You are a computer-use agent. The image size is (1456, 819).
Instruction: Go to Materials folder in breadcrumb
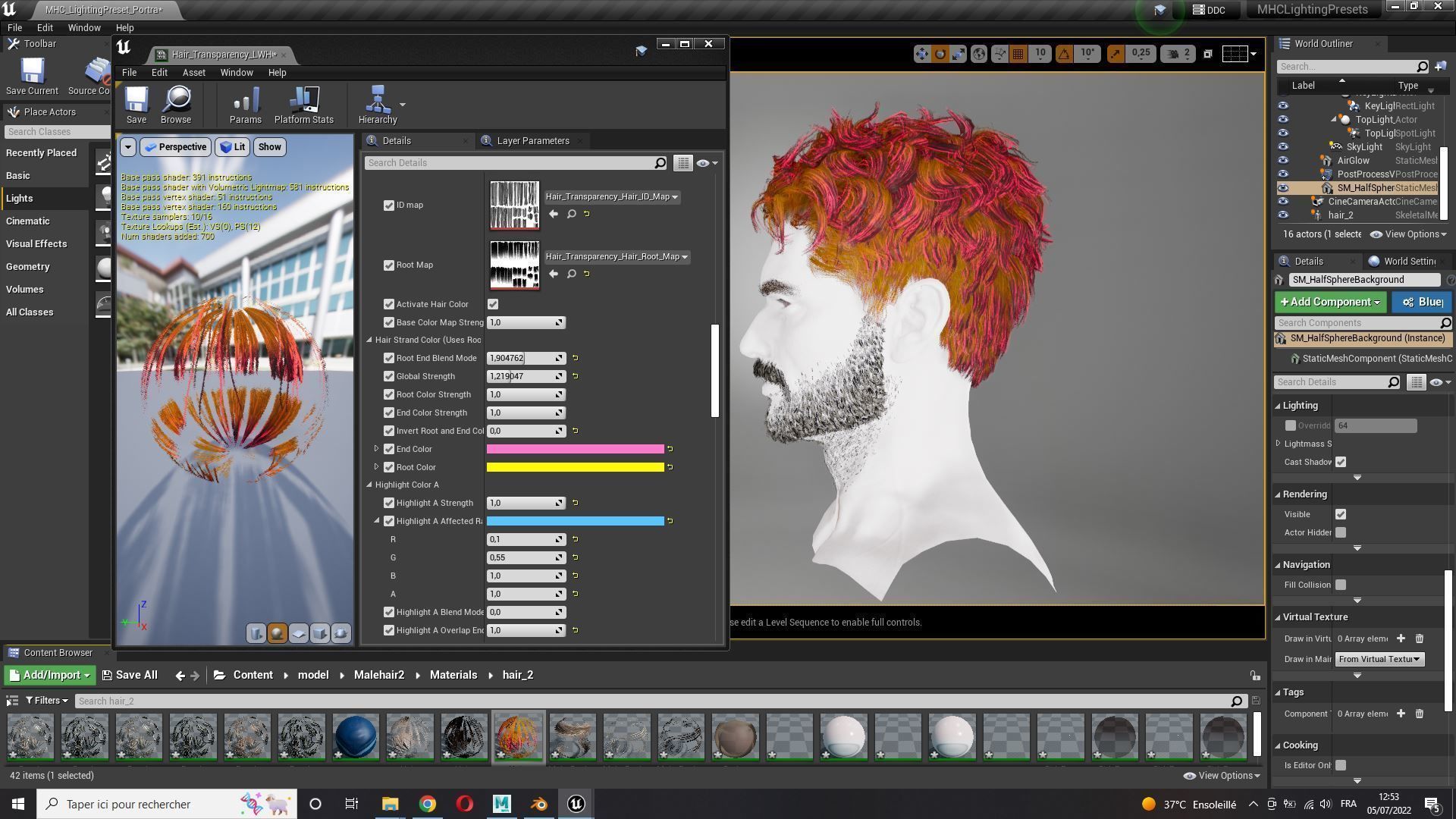[453, 675]
